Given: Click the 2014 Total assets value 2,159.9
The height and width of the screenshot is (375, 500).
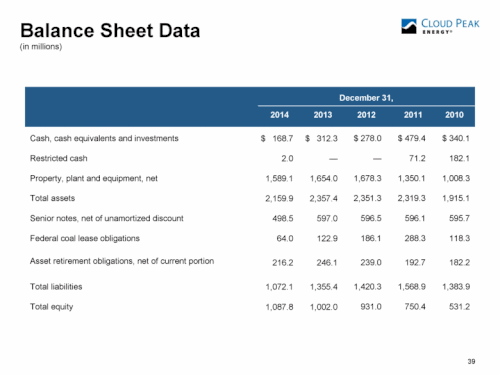Looking at the screenshot, I should pos(279,199).
